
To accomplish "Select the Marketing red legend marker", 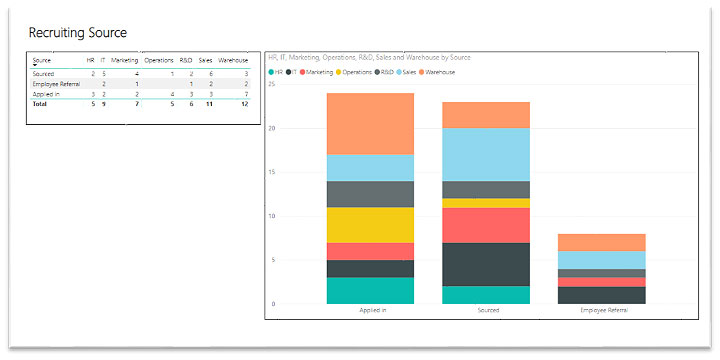I will (303, 72).
